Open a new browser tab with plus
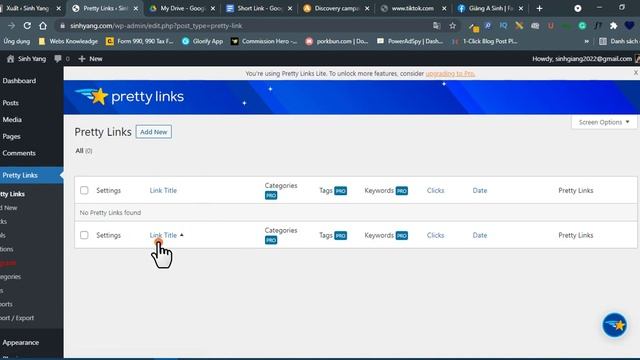 (x=539, y=8)
